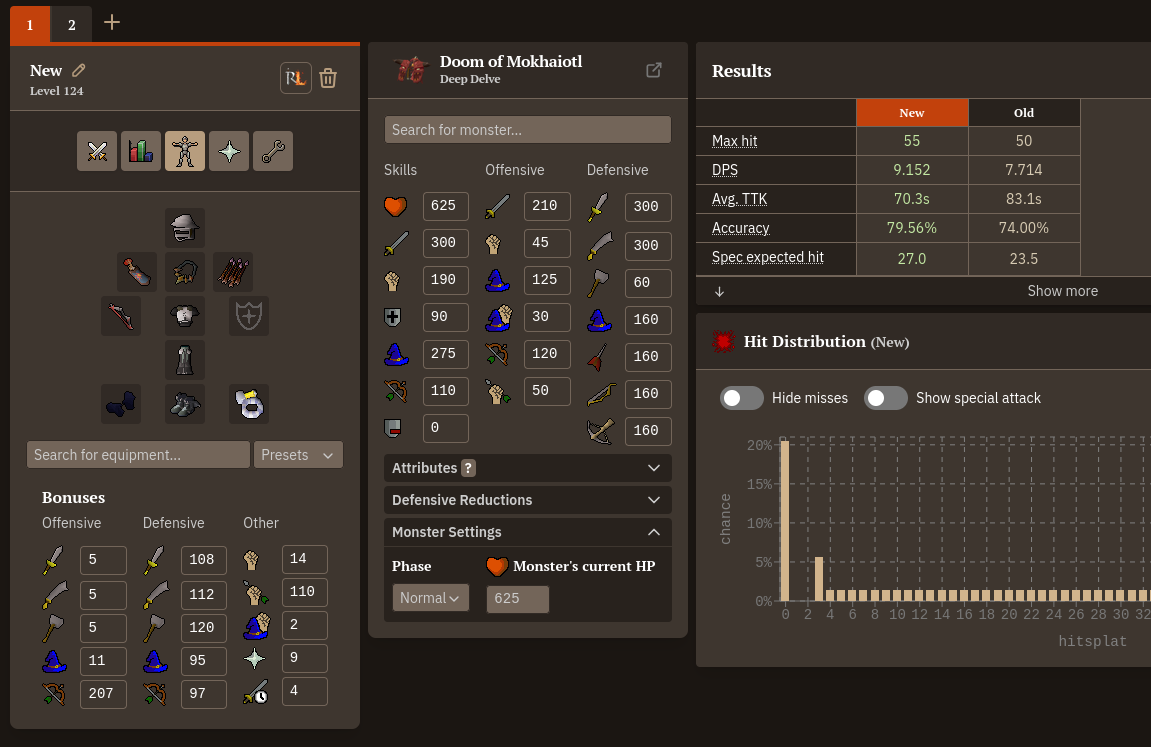Click the gloves slot item
The height and width of the screenshot is (747, 1151).
(121, 404)
